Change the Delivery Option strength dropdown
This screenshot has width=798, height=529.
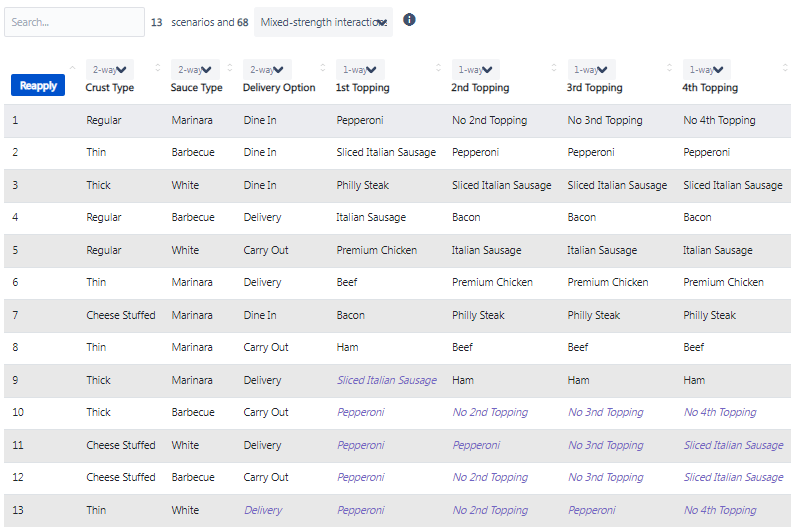coord(267,70)
